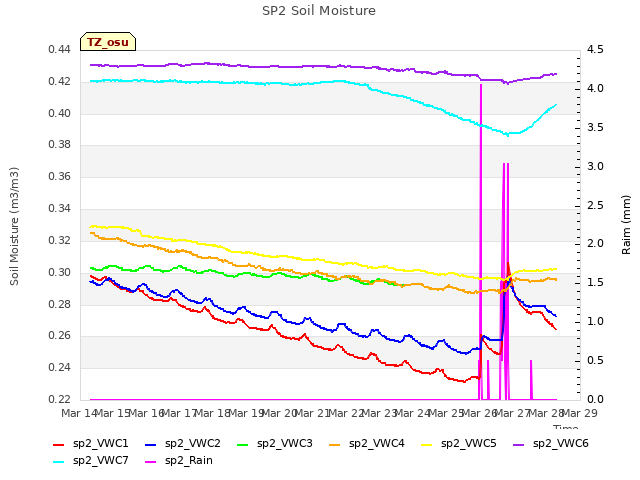Toggle sp2_VWC1 legend entry

click(91, 444)
